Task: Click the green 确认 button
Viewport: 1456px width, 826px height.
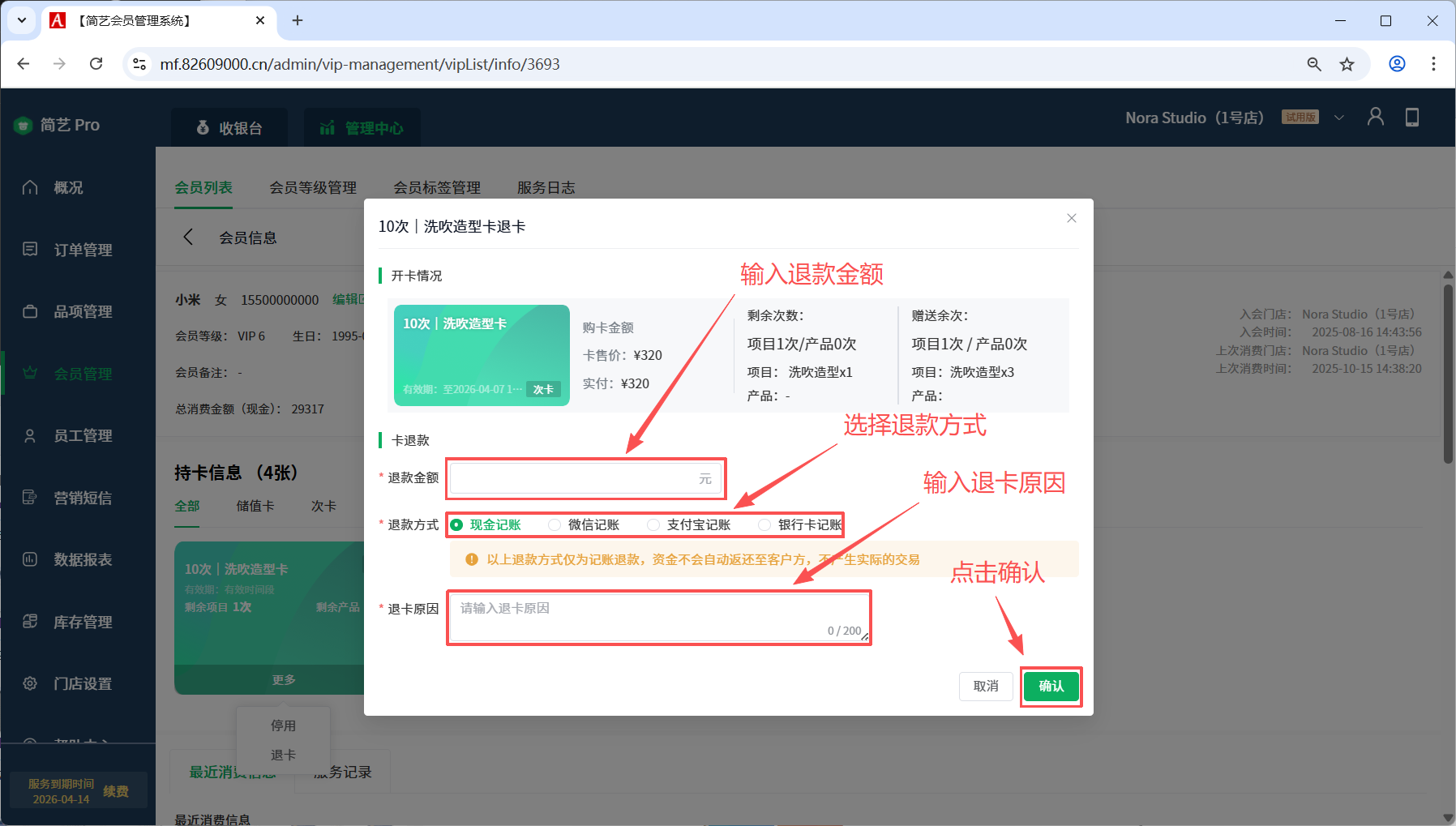Action: coord(1051,687)
